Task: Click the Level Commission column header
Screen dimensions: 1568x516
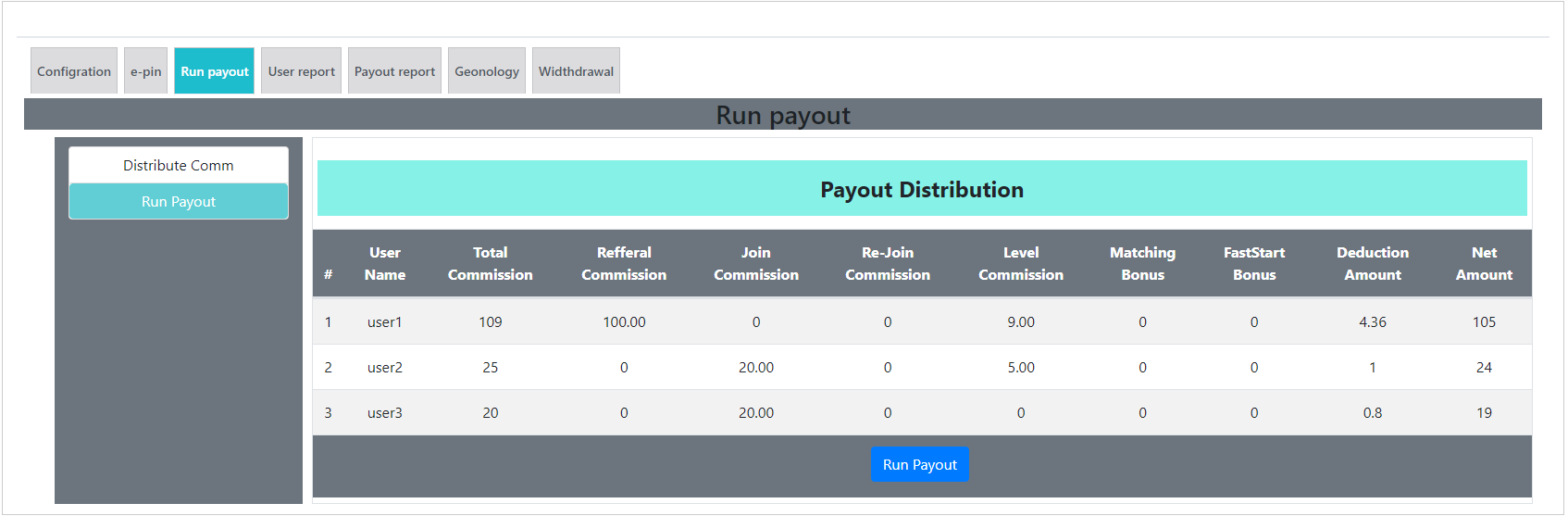Action: tap(1021, 264)
